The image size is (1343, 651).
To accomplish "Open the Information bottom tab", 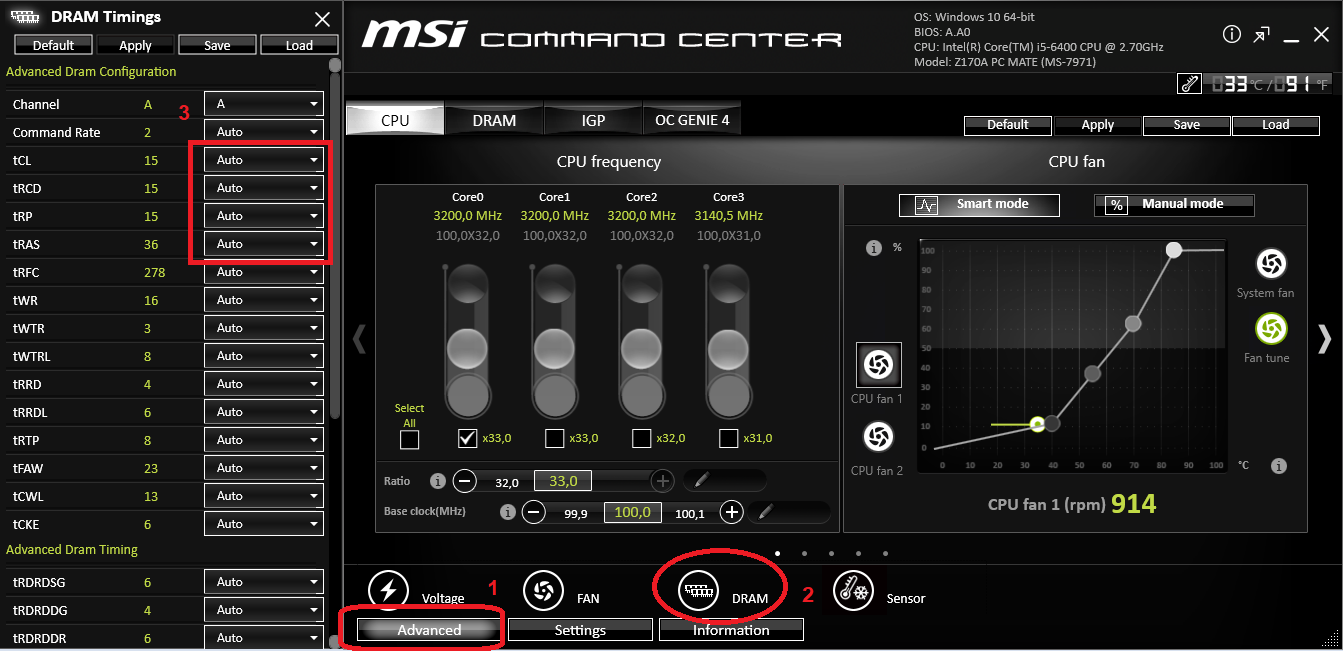I will [731, 630].
